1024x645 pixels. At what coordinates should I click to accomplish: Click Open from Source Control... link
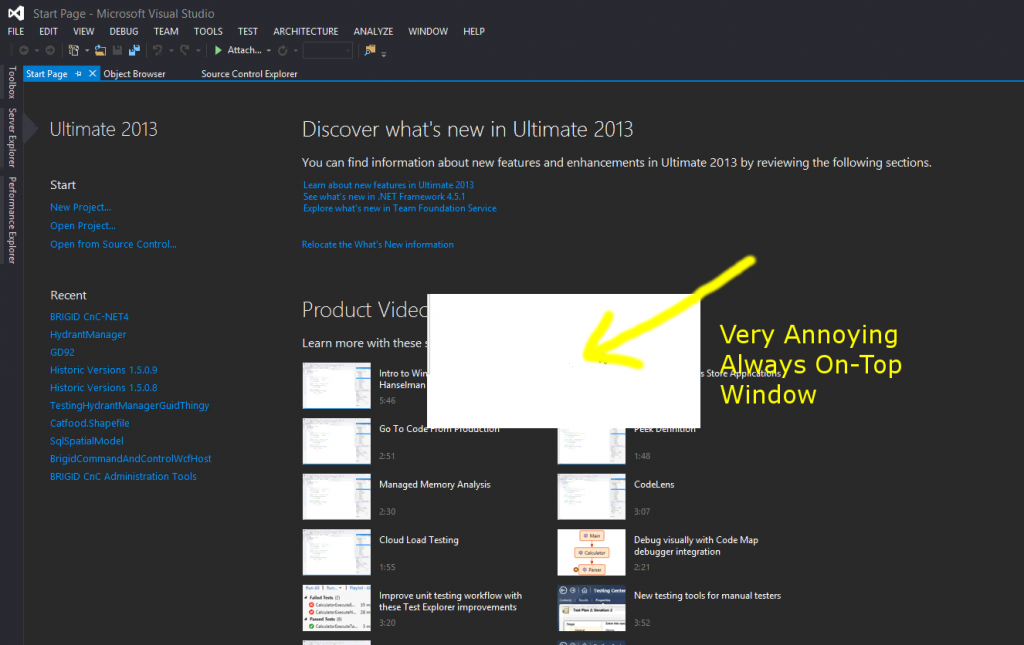click(114, 244)
